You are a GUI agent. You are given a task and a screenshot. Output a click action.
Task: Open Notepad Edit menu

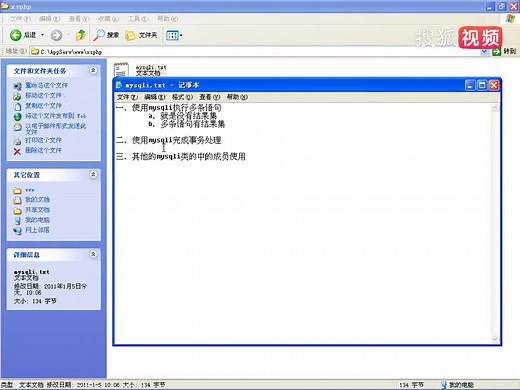point(155,97)
